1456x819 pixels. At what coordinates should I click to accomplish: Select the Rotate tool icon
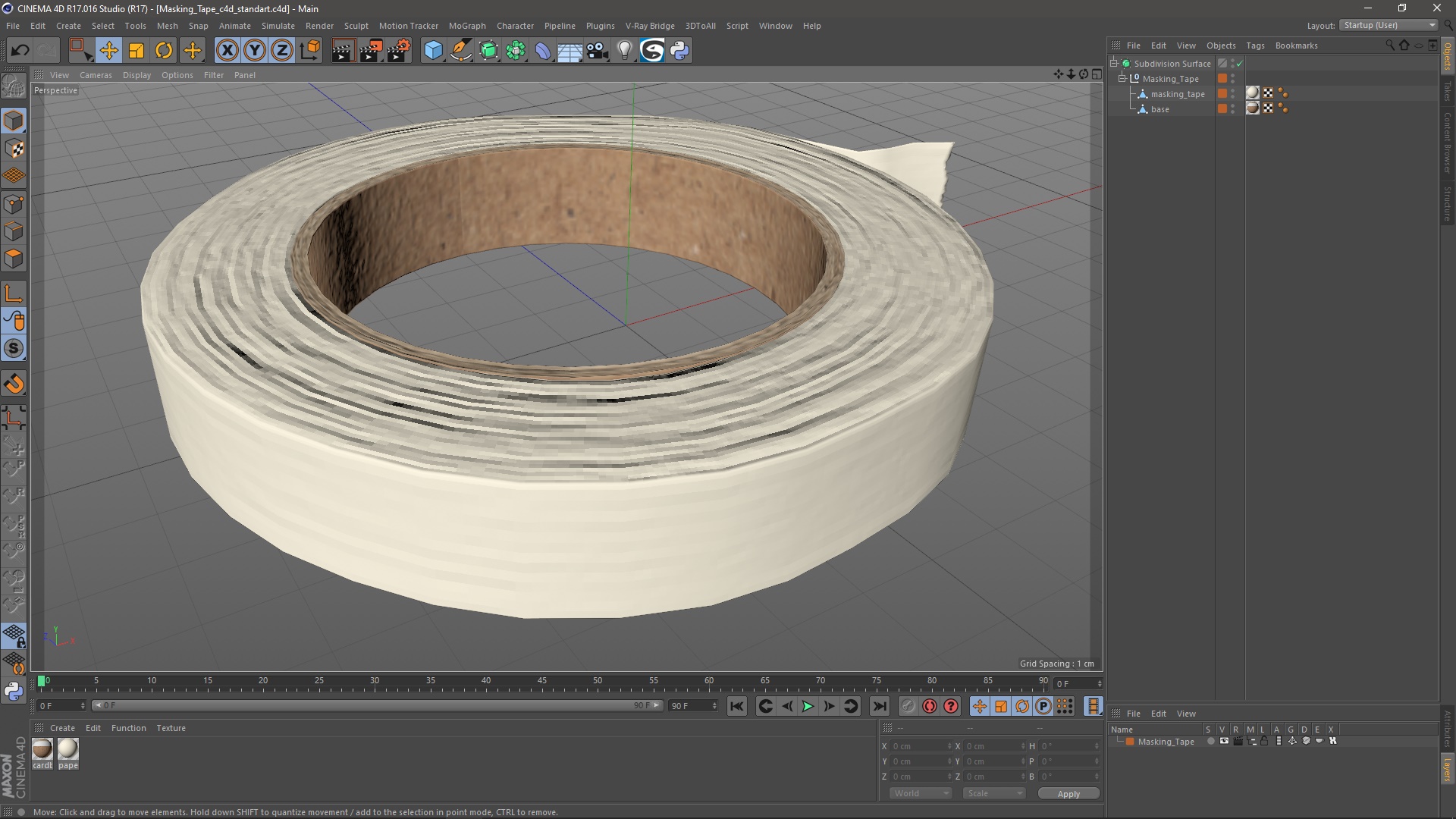pyautogui.click(x=164, y=51)
